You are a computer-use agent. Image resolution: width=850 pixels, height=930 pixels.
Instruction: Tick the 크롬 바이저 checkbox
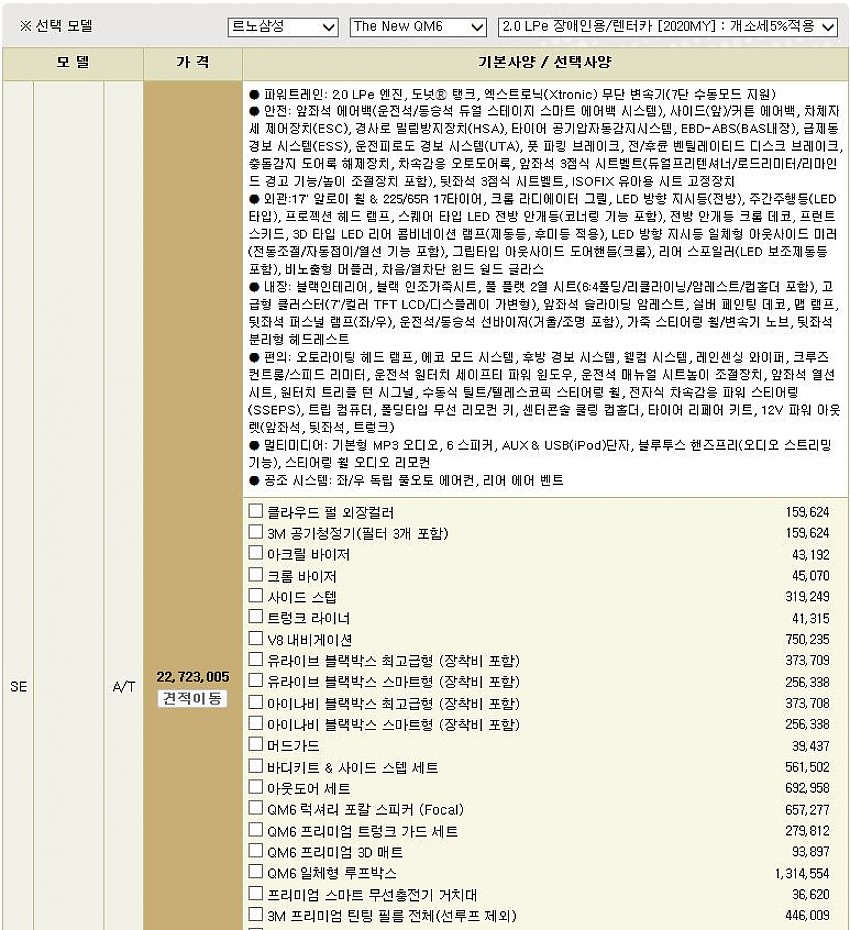point(255,575)
